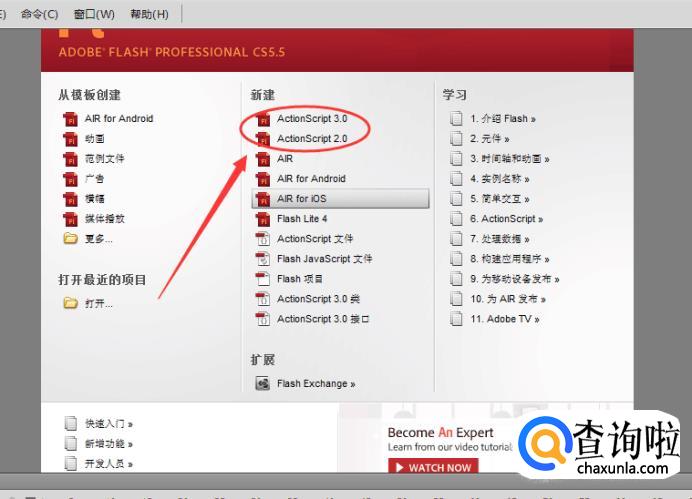Screen dimensions: 692x499
Task: Click the Flash JavaScript 文件 icon
Action: pyautogui.click(x=263, y=259)
